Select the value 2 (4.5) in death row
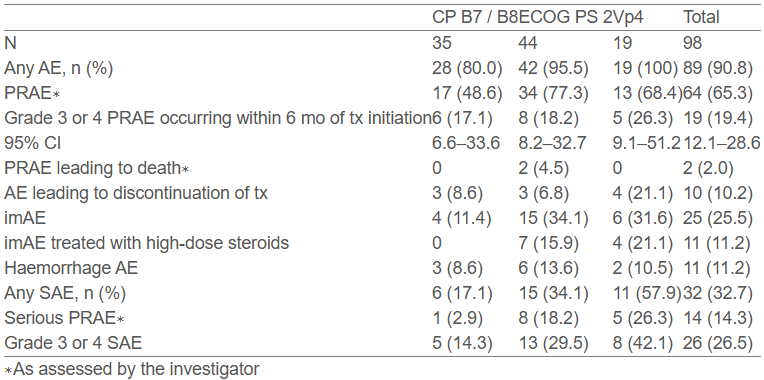764x380 pixels. tap(542, 168)
